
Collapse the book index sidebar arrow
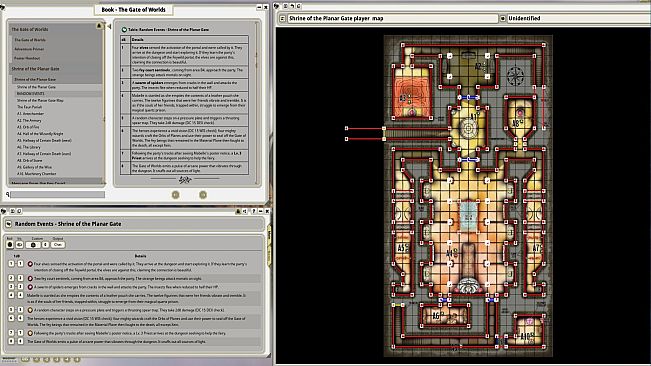(109, 27)
